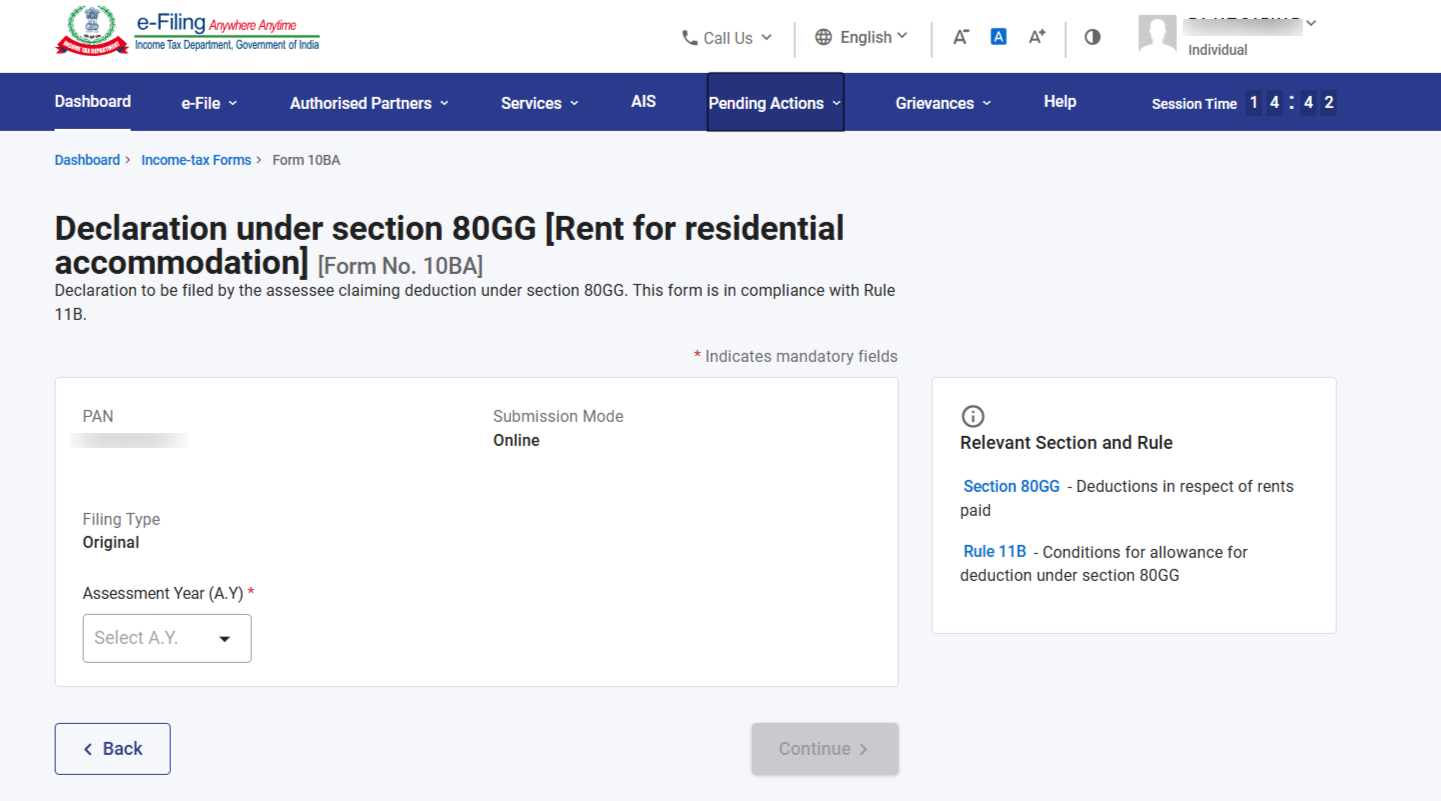Image resolution: width=1441 pixels, height=801 pixels.
Task: Open the Services menu
Action: click(539, 103)
